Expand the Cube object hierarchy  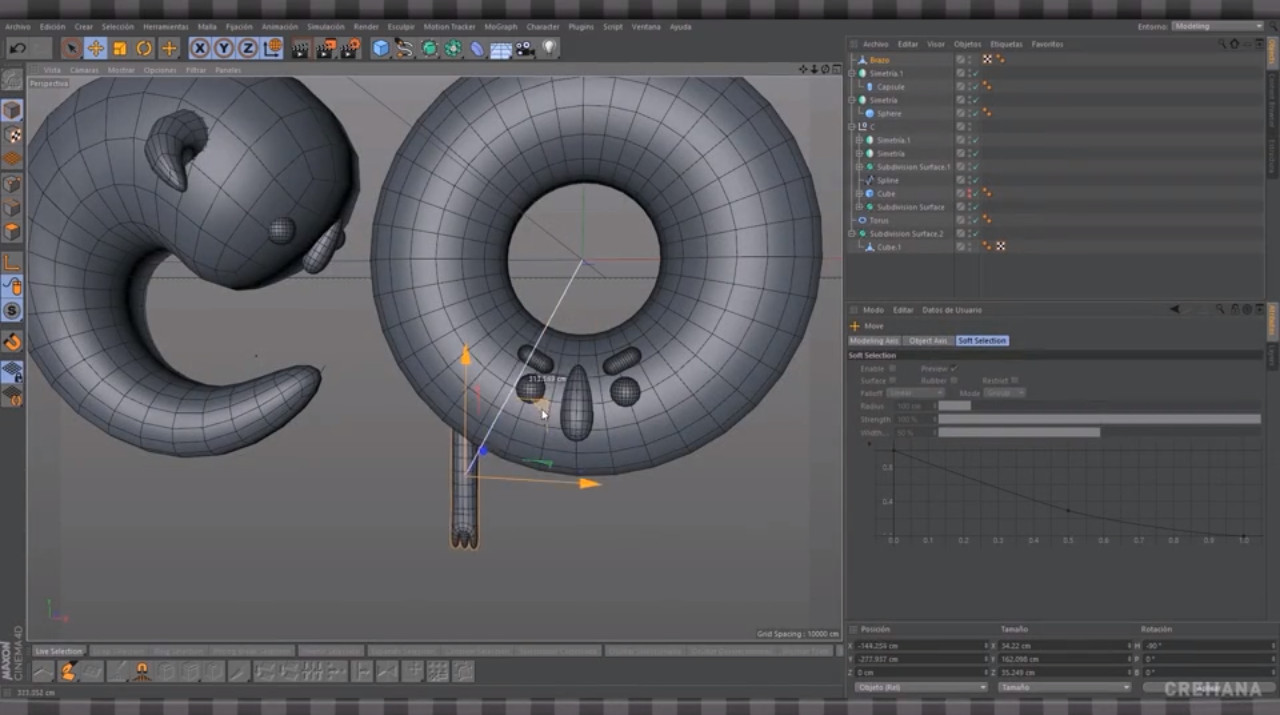point(858,194)
